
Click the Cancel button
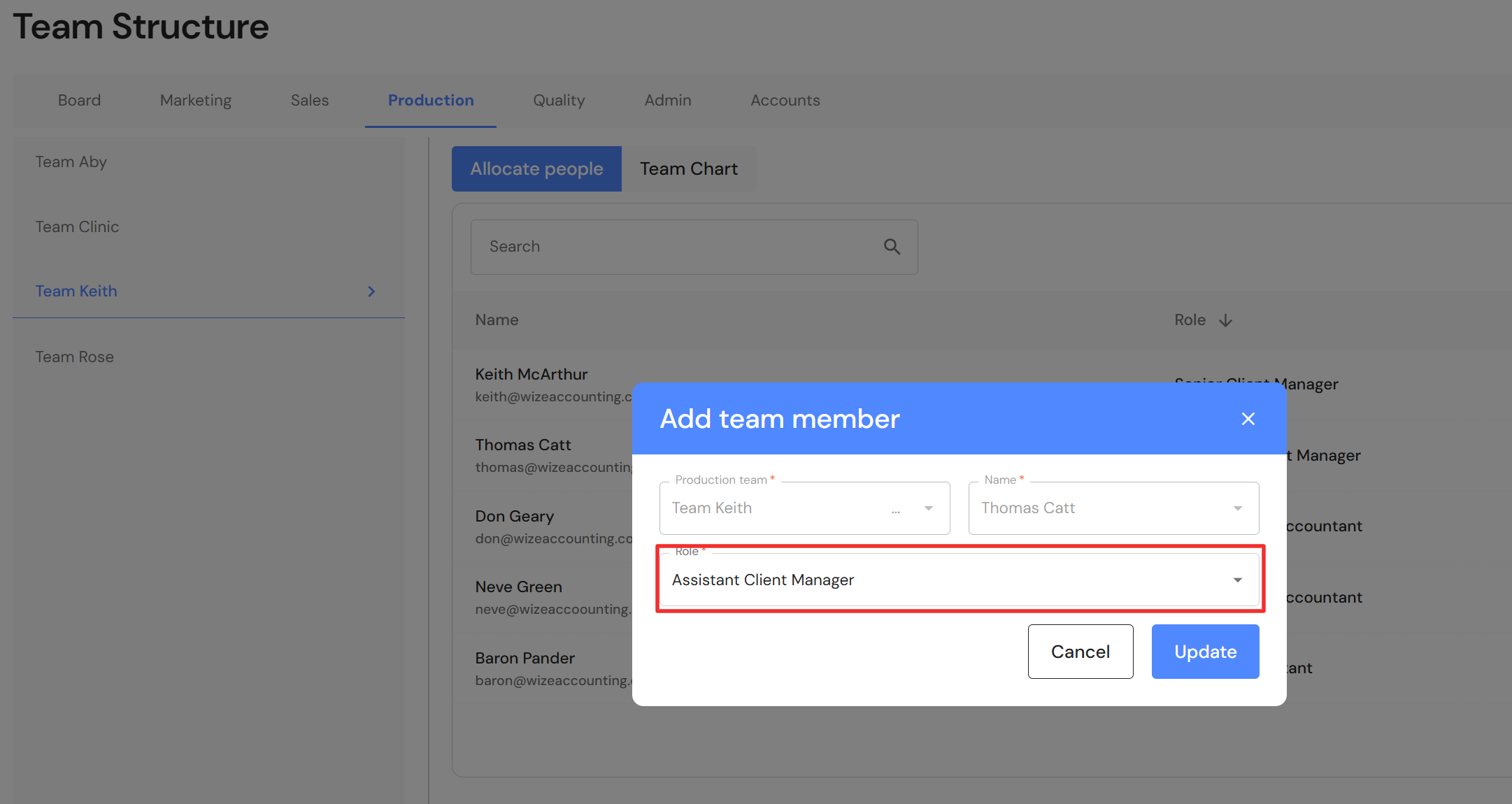(x=1080, y=652)
